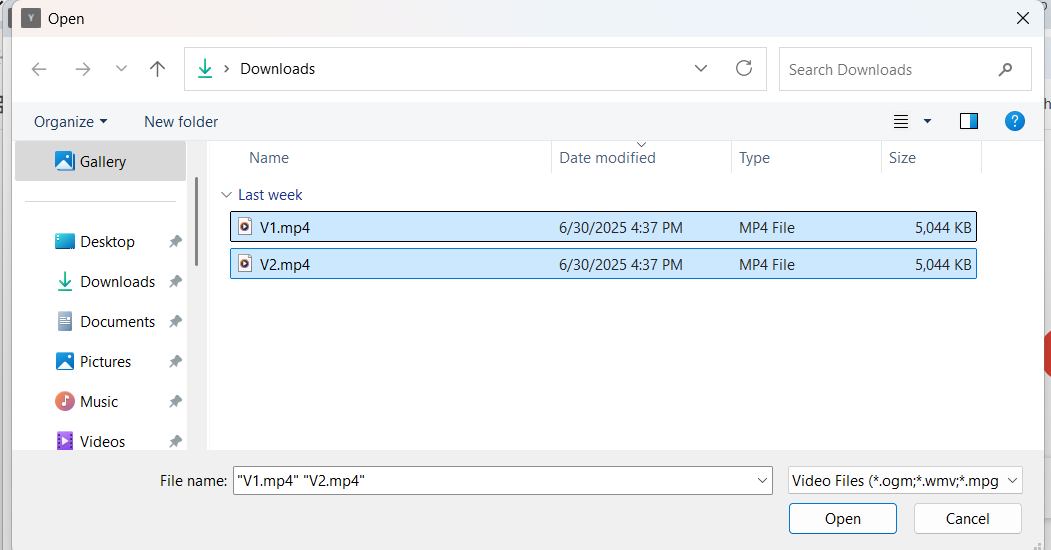The image size is (1051, 550).
Task: Click the Forward navigation arrow
Action: 83,69
